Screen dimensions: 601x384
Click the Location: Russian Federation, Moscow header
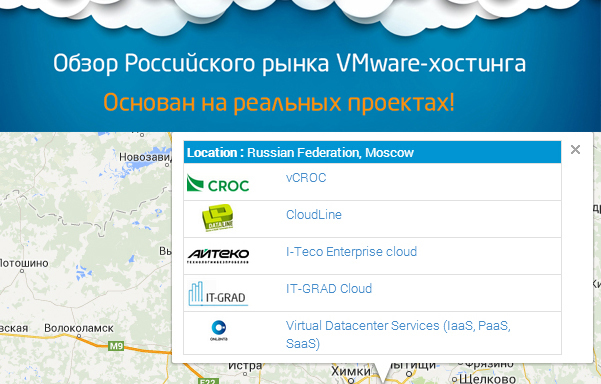pyautogui.click(x=372, y=152)
